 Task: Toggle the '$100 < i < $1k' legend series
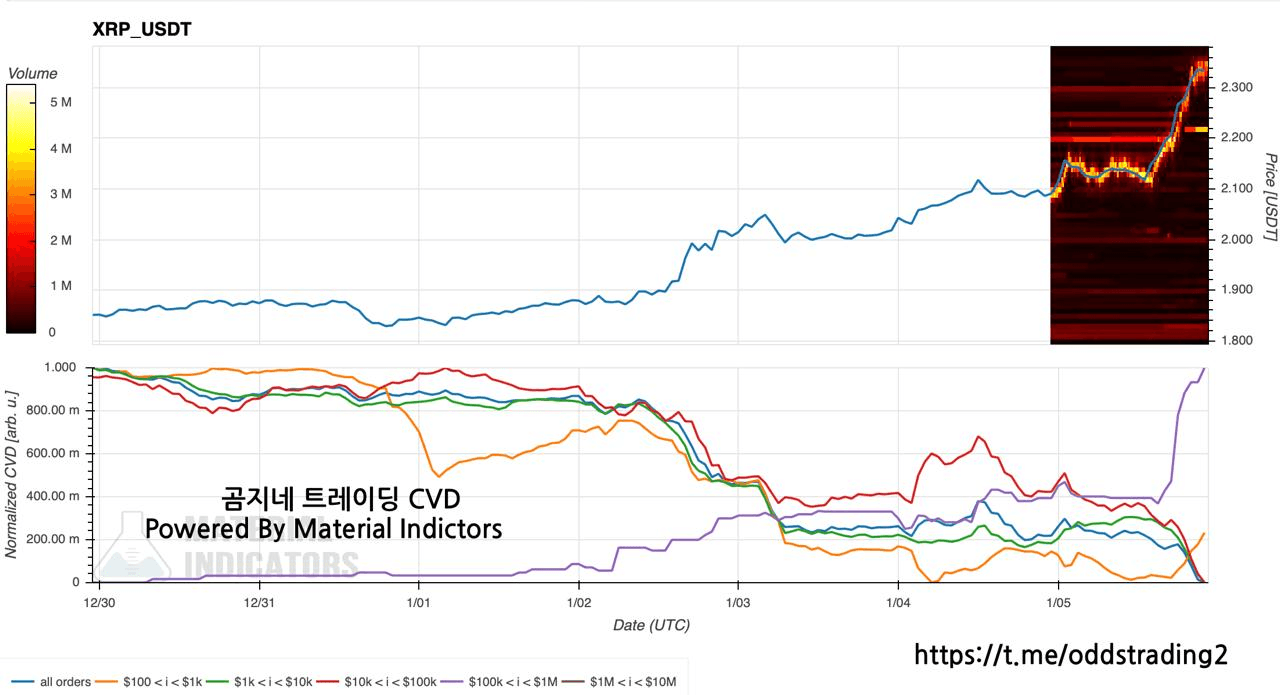(155, 683)
